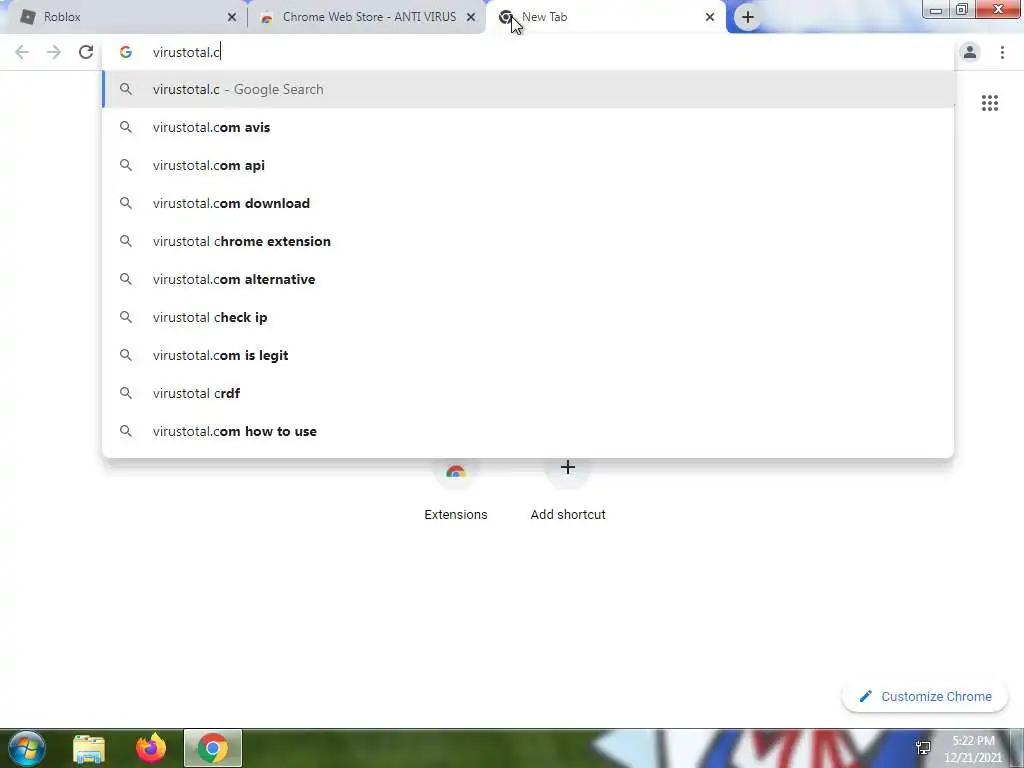The height and width of the screenshot is (768, 1024).
Task: Choose suggestion 'virustotal crdf'
Action: [x=528, y=393]
